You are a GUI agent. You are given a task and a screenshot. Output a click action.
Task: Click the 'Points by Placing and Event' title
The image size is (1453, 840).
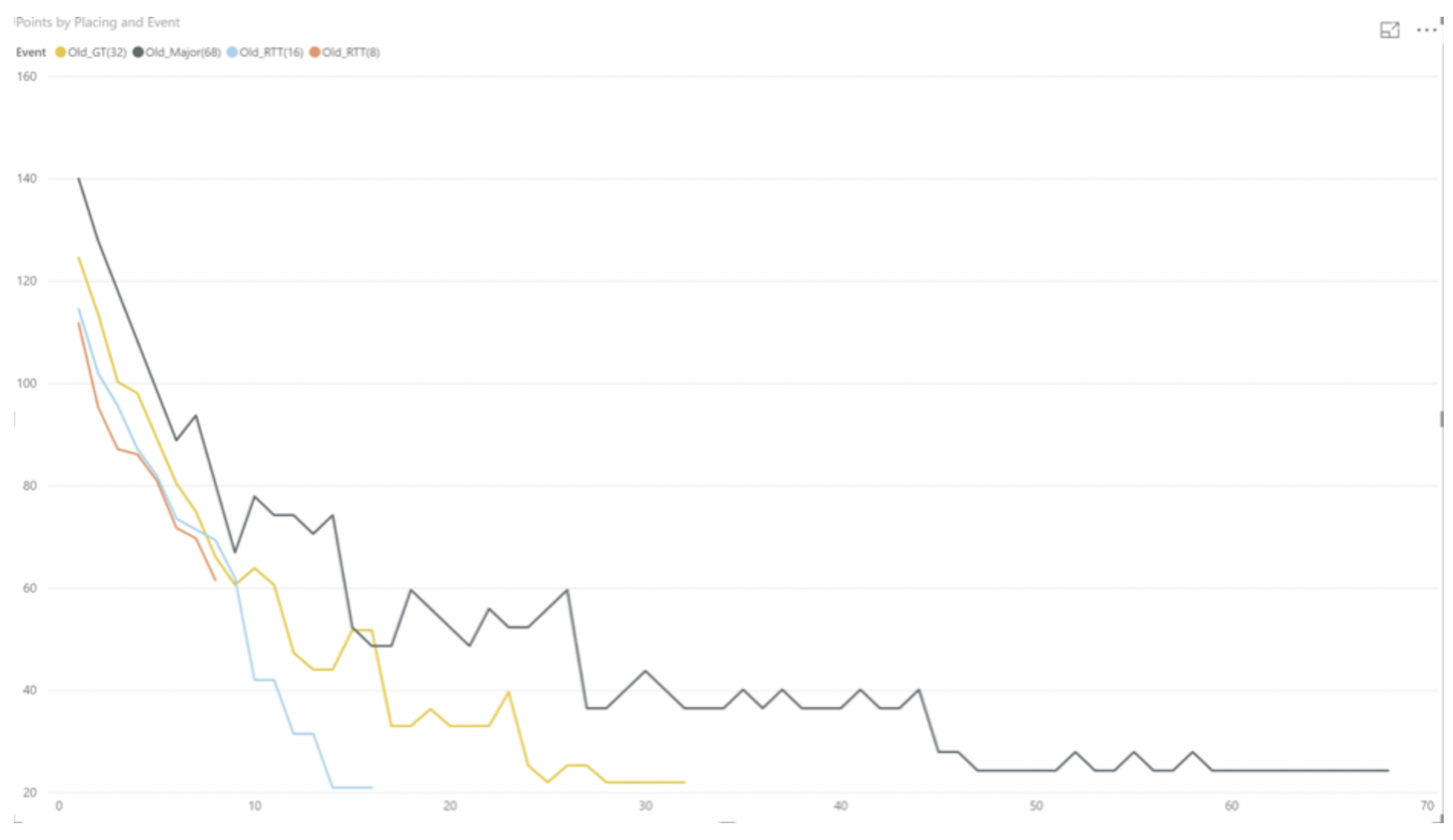(x=98, y=22)
